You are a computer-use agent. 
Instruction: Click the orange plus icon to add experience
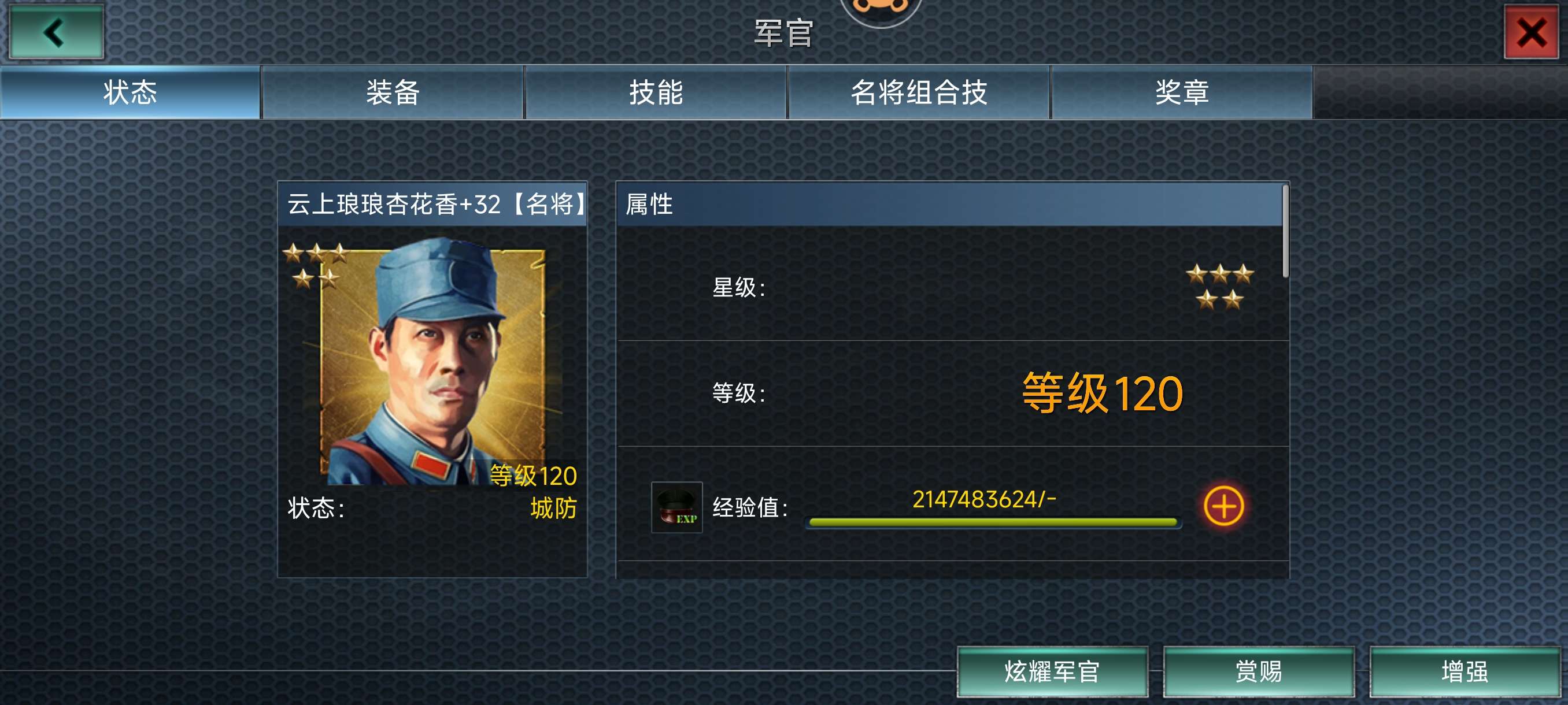pos(1223,506)
